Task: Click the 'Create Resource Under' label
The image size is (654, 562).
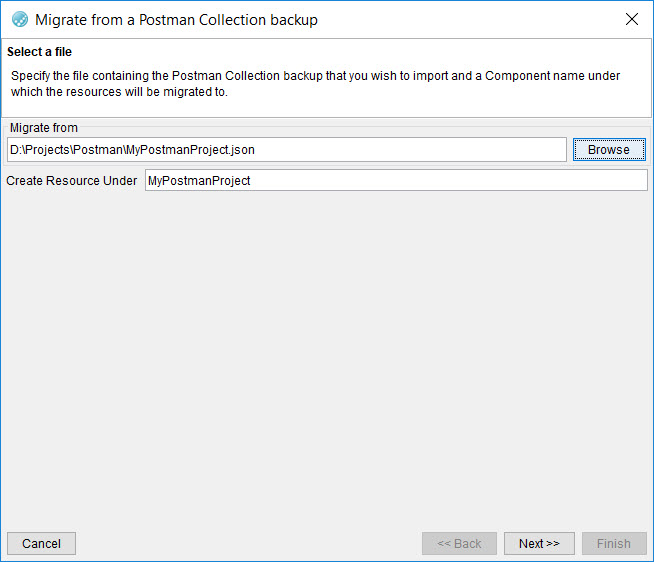Action: tap(71, 180)
